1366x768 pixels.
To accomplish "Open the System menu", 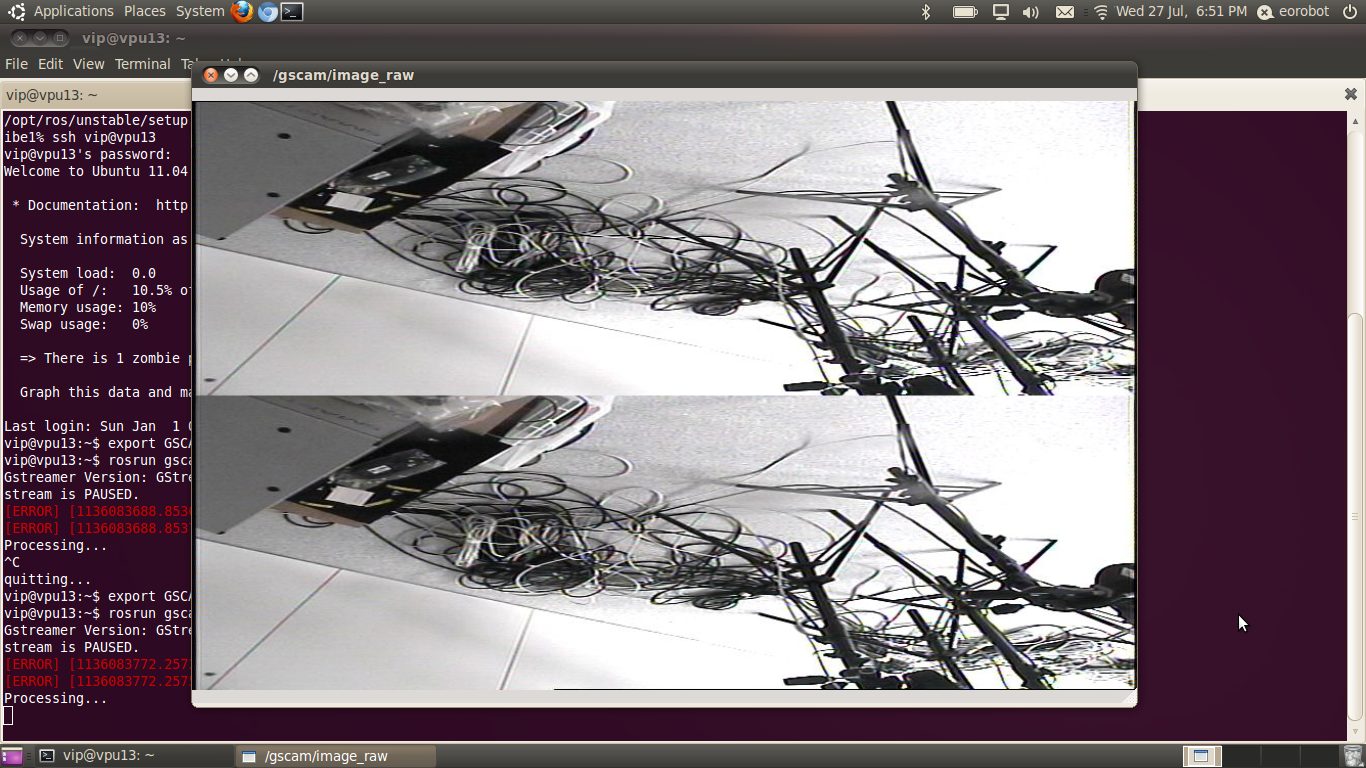I will pyautogui.click(x=198, y=11).
